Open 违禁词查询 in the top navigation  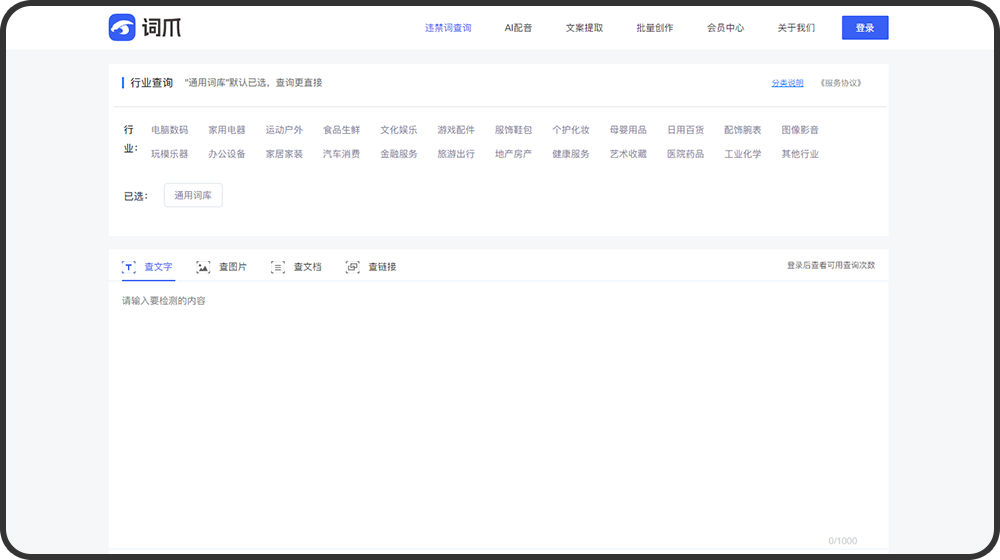coord(448,28)
